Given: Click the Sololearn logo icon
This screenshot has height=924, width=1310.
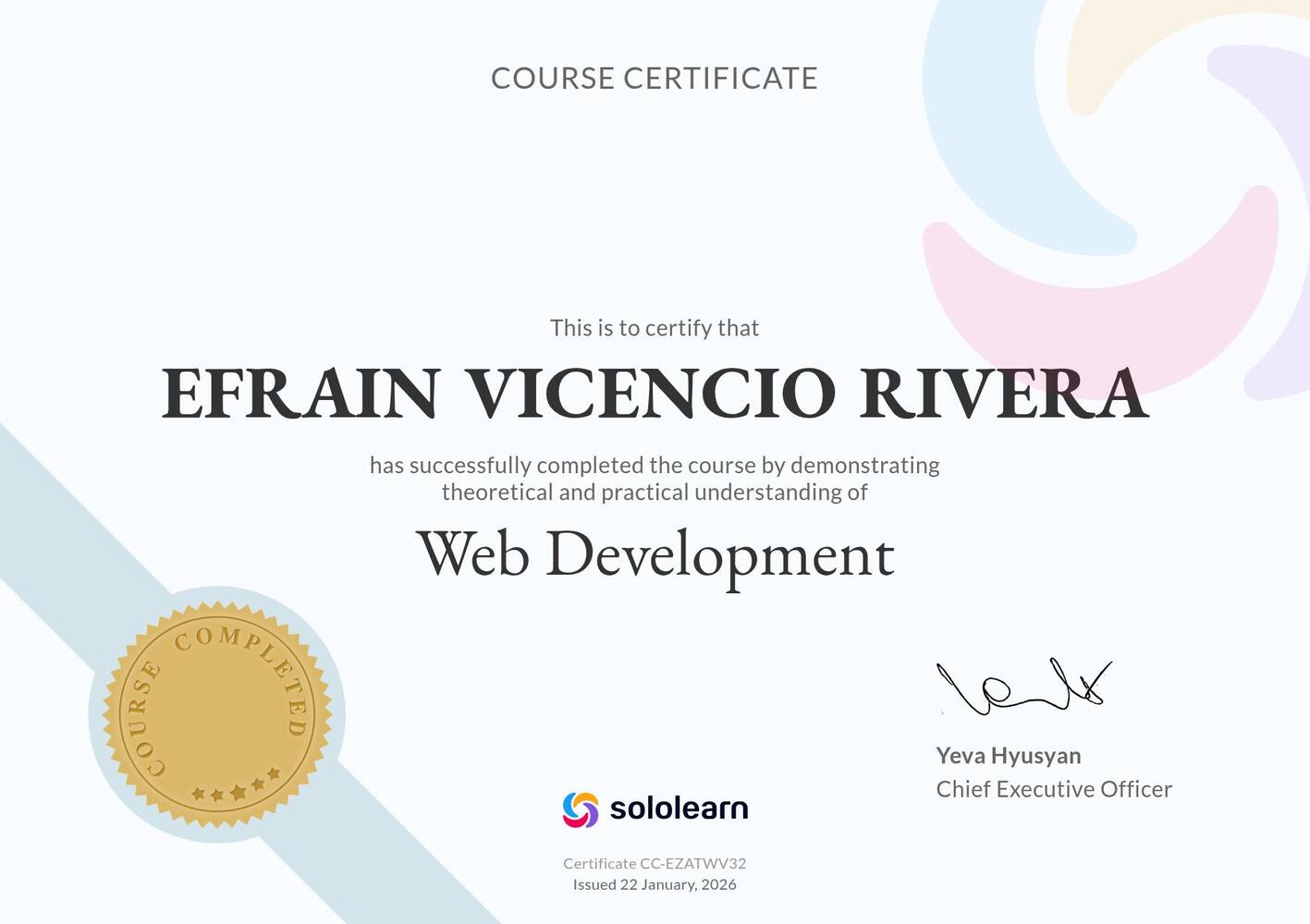Looking at the screenshot, I should coord(580,808).
